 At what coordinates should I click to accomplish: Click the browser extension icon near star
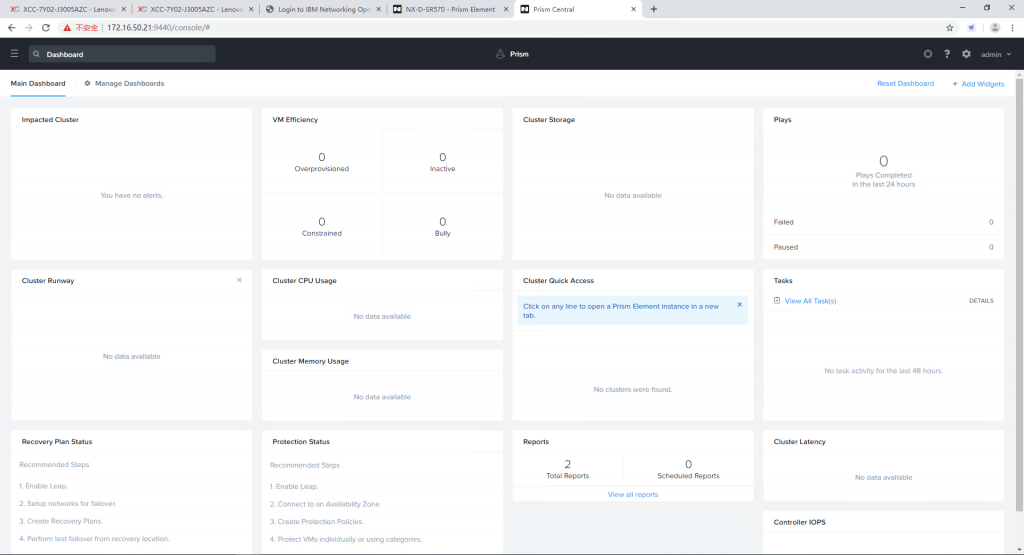[972, 27]
